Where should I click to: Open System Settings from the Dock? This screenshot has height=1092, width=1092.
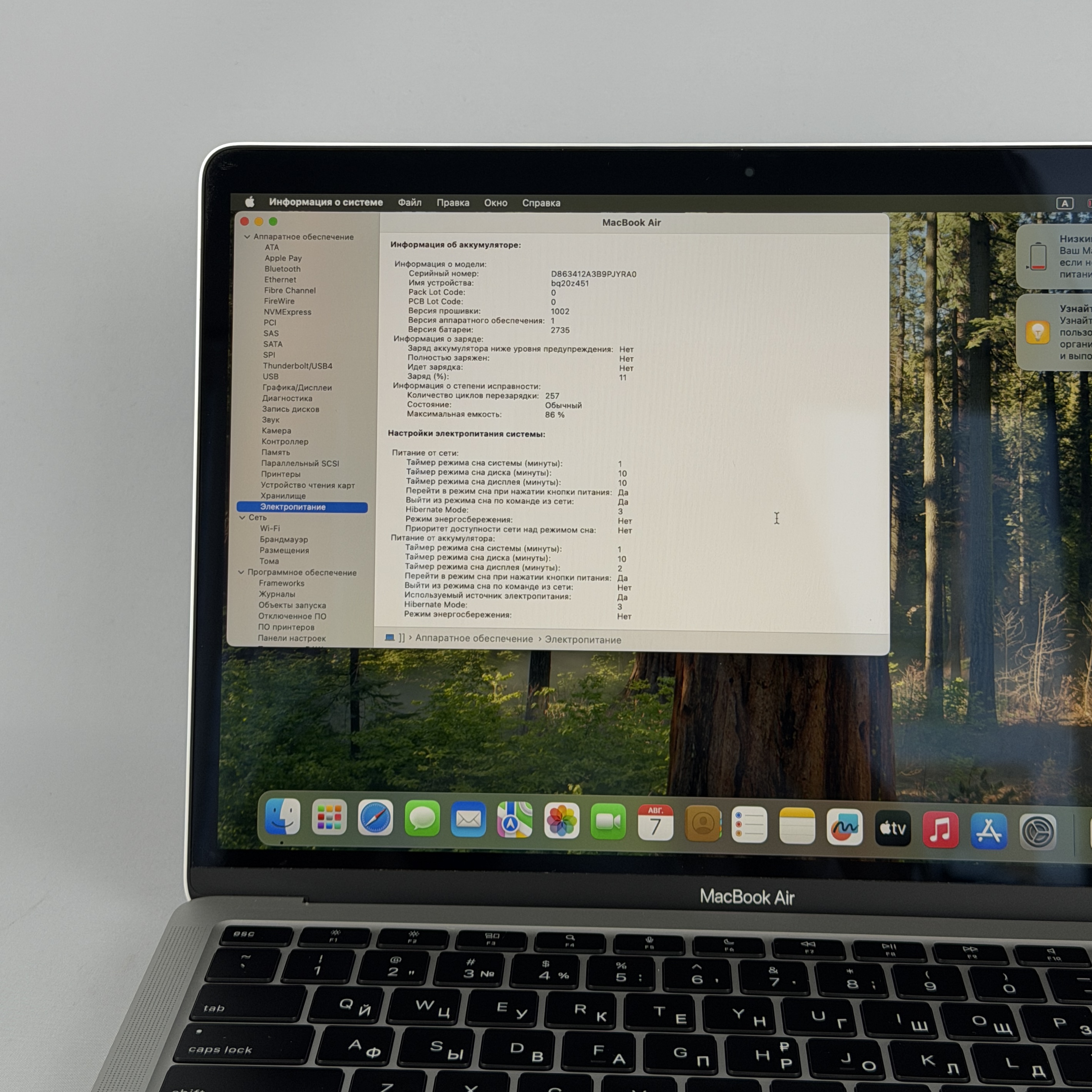point(1038,831)
